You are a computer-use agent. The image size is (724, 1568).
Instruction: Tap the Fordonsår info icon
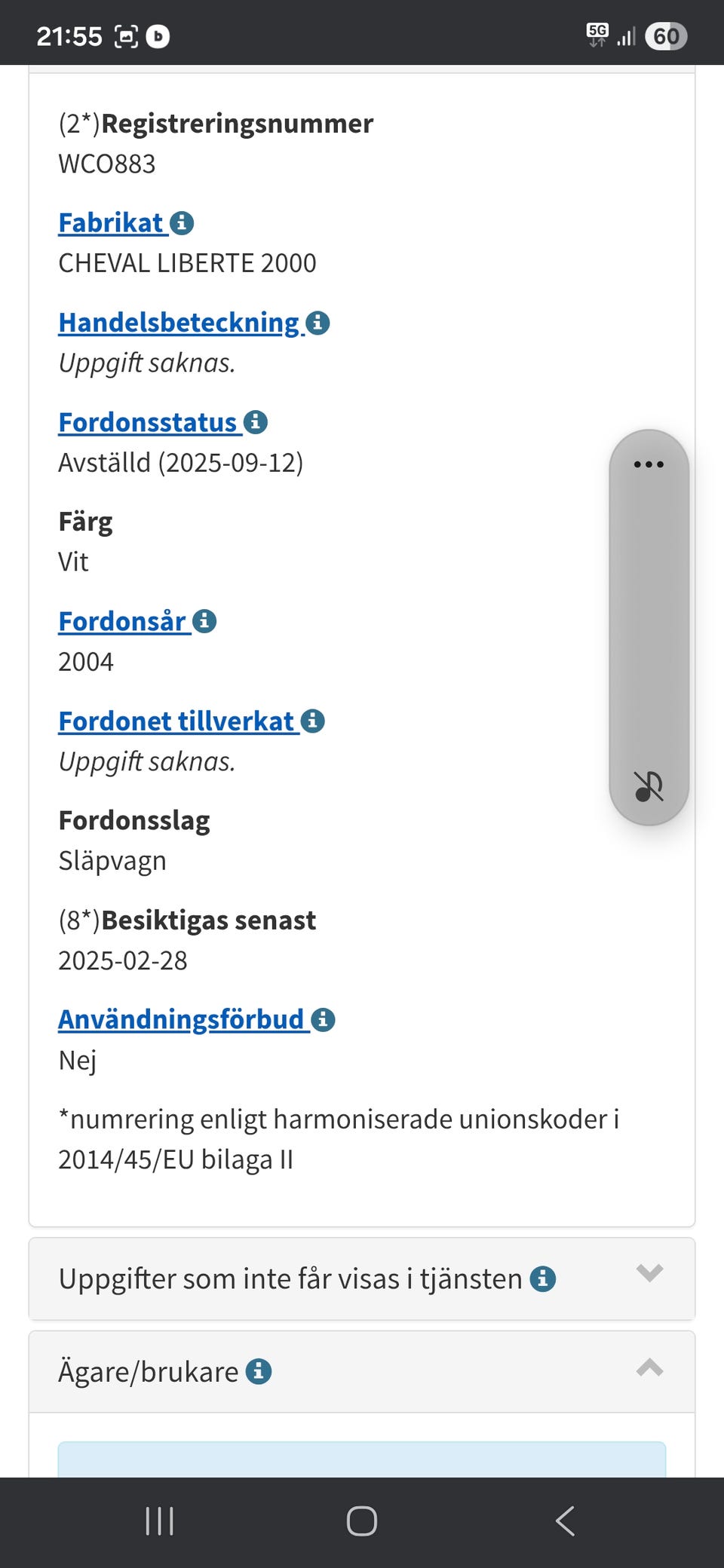coord(204,620)
